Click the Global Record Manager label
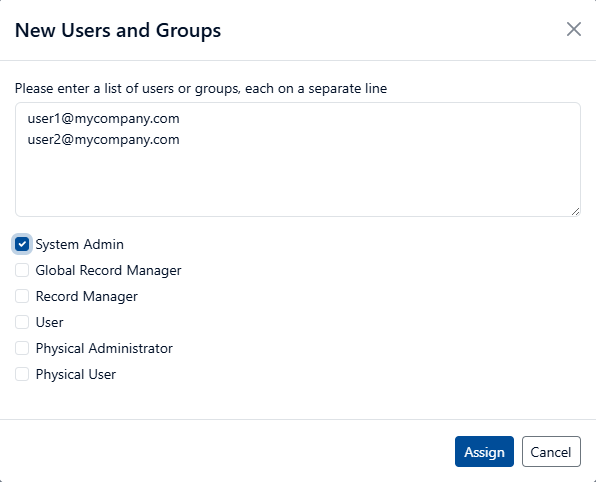The image size is (596, 482). pyautogui.click(x=108, y=270)
